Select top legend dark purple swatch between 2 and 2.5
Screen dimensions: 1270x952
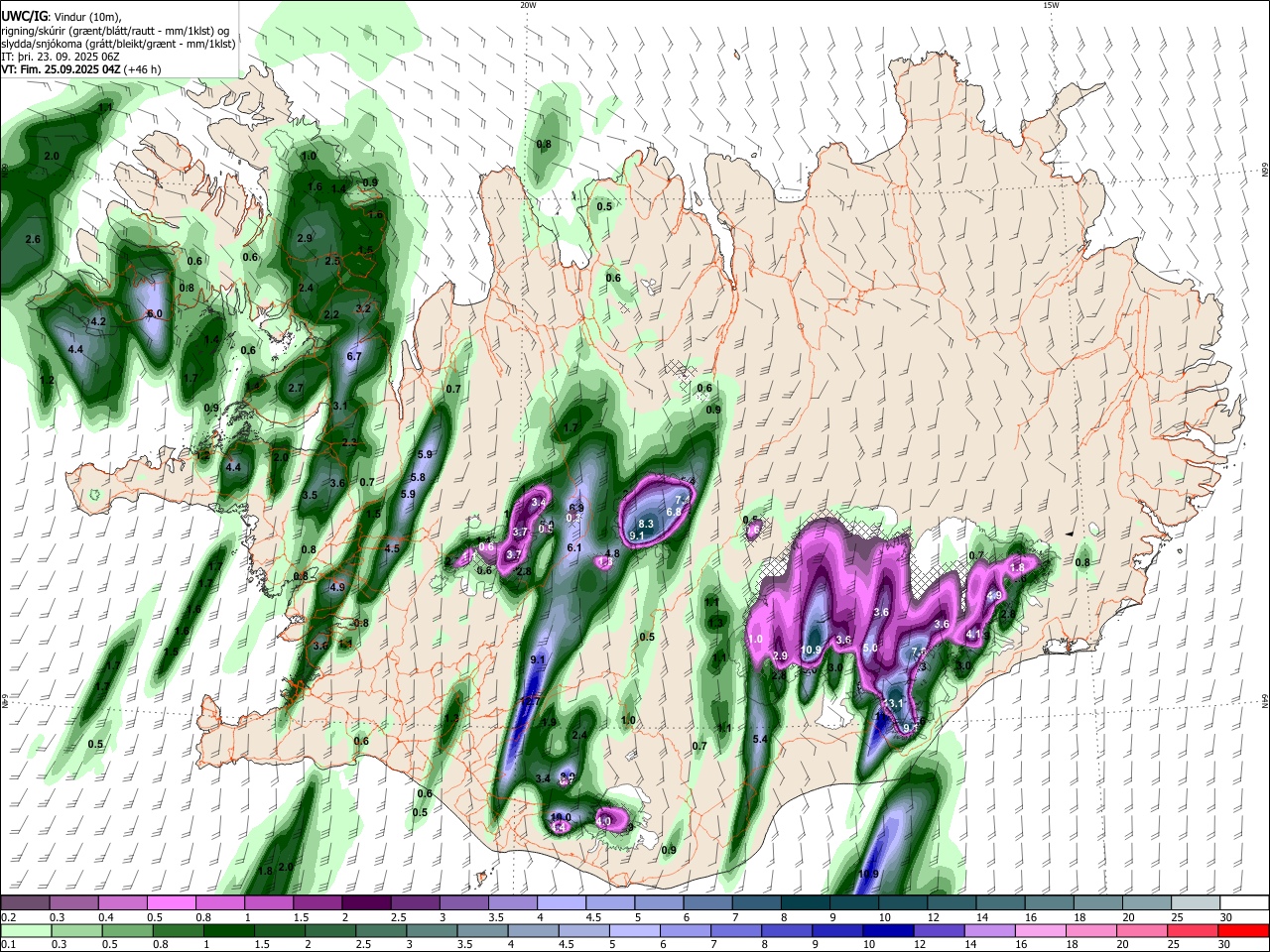click(x=366, y=903)
